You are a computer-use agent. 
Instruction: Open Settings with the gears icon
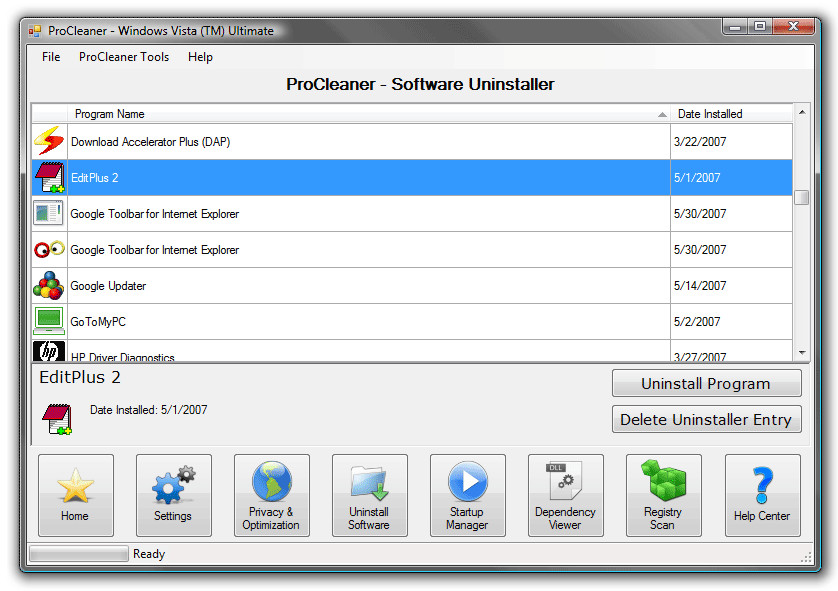174,495
